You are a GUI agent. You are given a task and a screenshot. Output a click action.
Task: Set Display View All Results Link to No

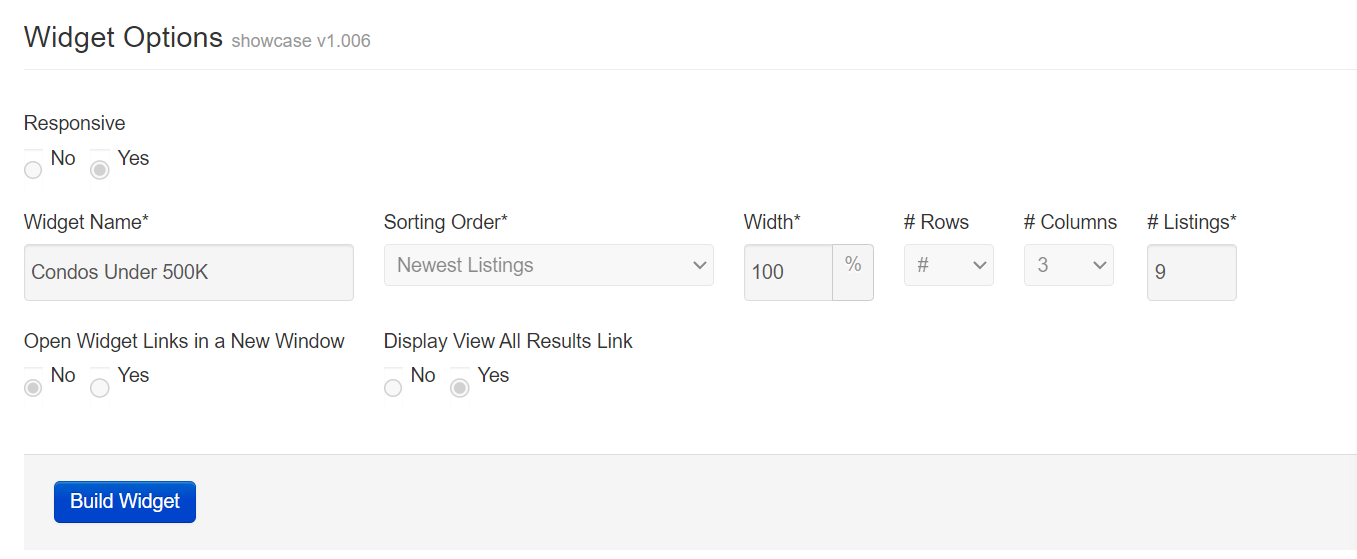coord(393,388)
